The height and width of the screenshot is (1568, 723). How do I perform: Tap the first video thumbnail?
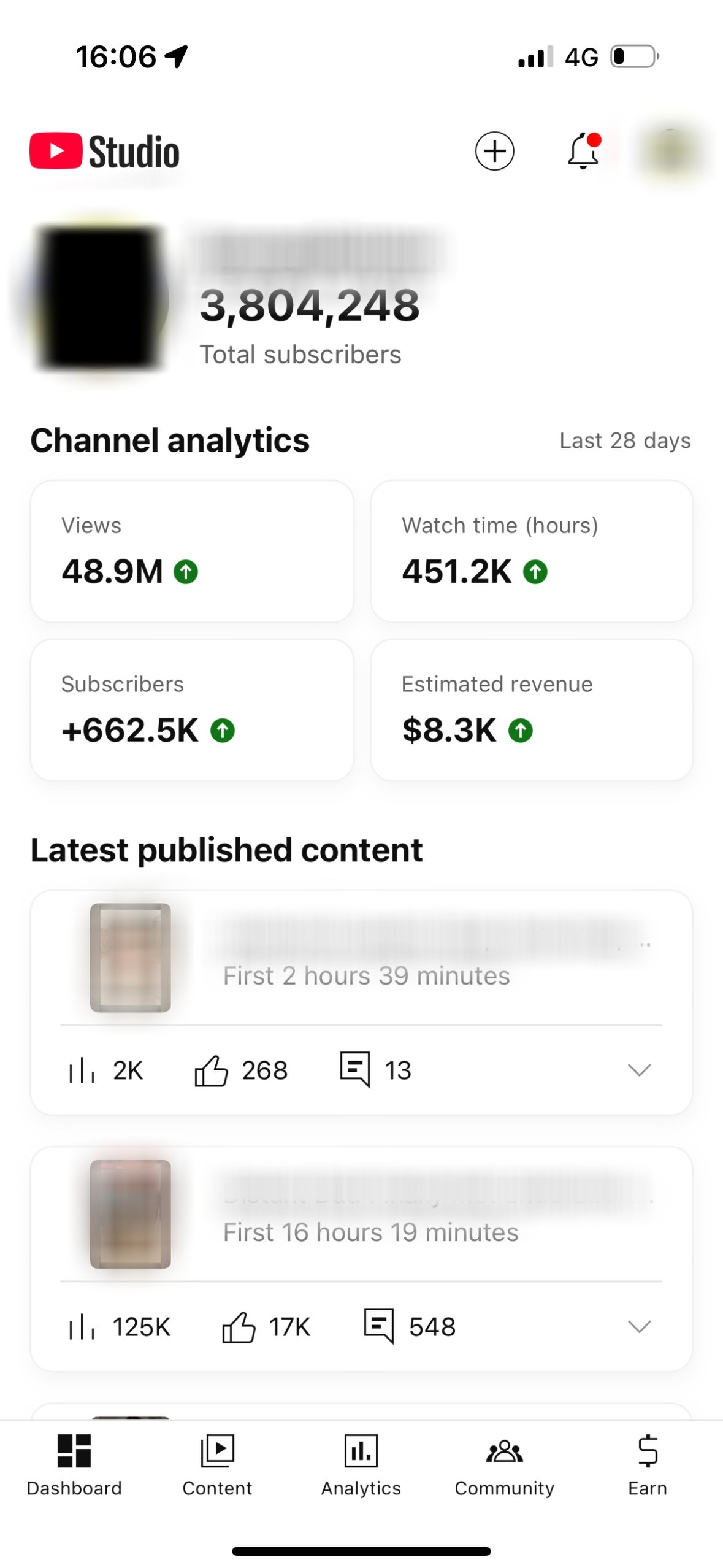click(x=130, y=957)
